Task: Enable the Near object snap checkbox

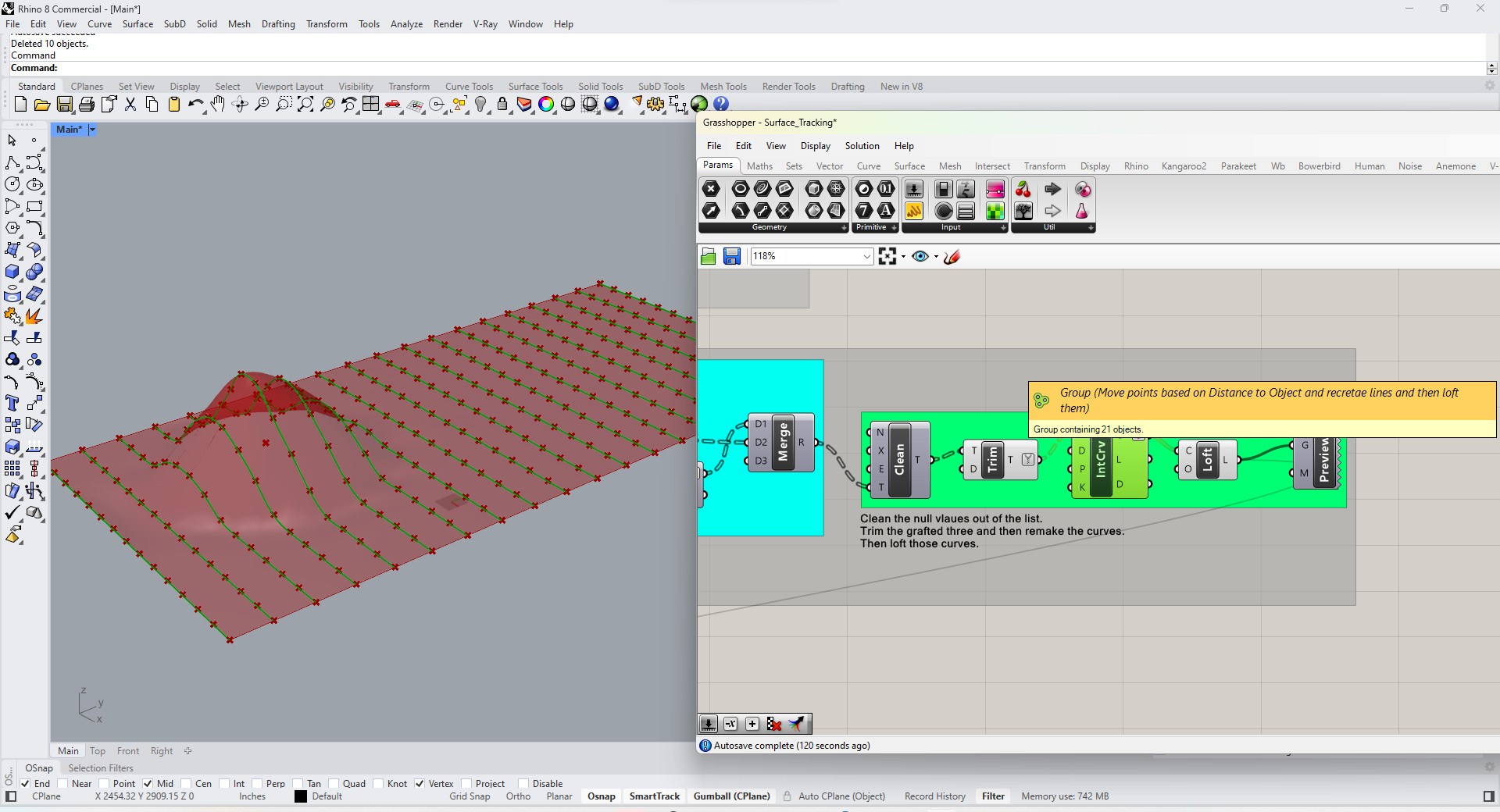Action: pyautogui.click(x=63, y=784)
